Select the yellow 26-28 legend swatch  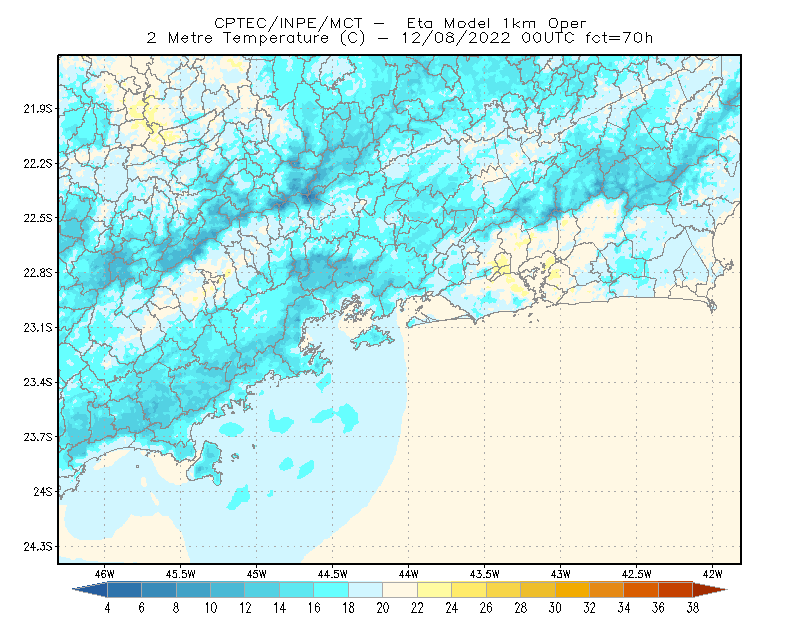click(503, 590)
